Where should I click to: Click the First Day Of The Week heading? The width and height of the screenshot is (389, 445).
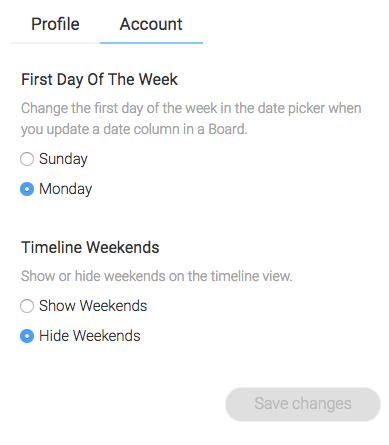click(99, 80)
